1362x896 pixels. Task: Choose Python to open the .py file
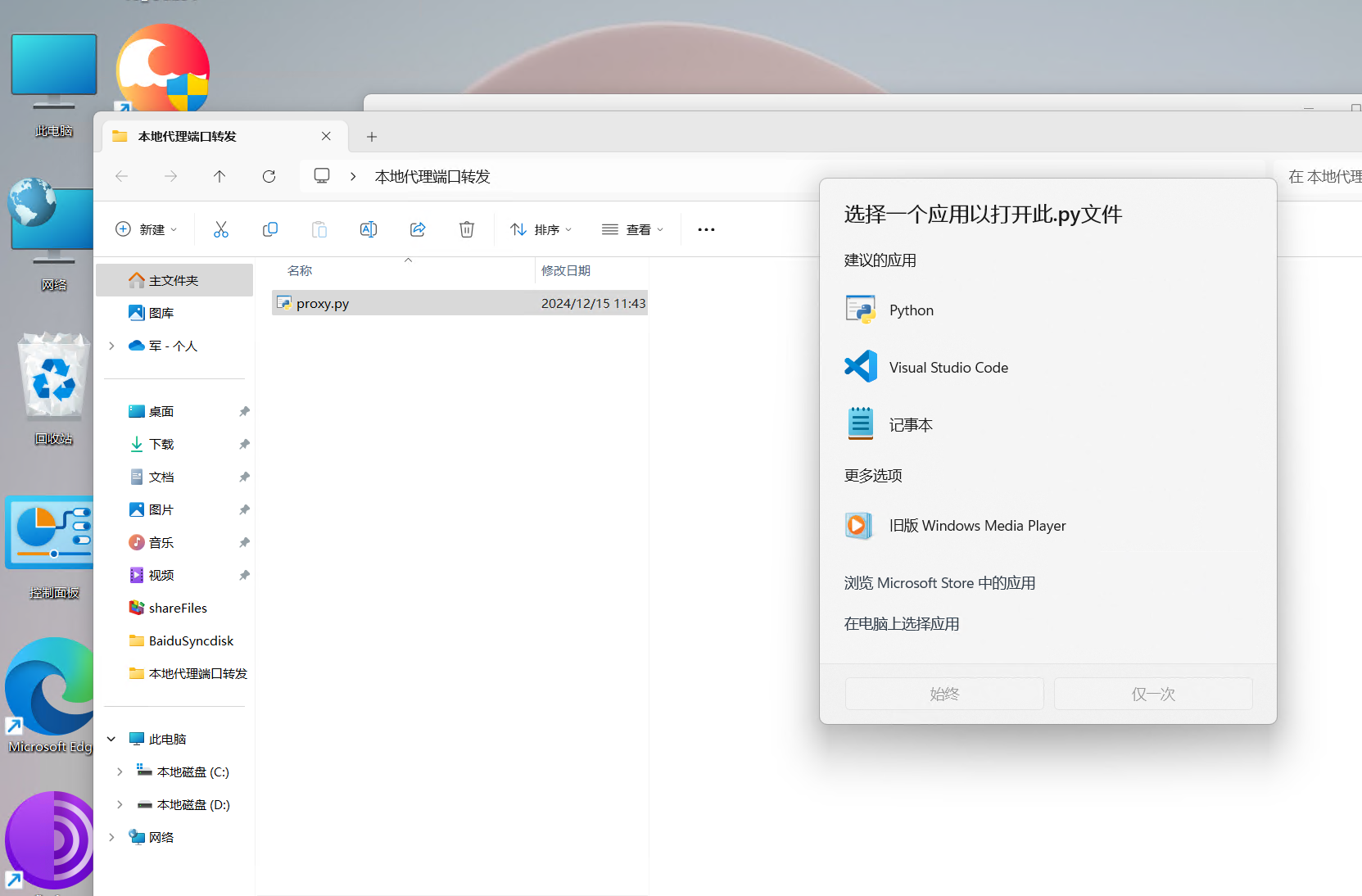(x=911, y=310)
